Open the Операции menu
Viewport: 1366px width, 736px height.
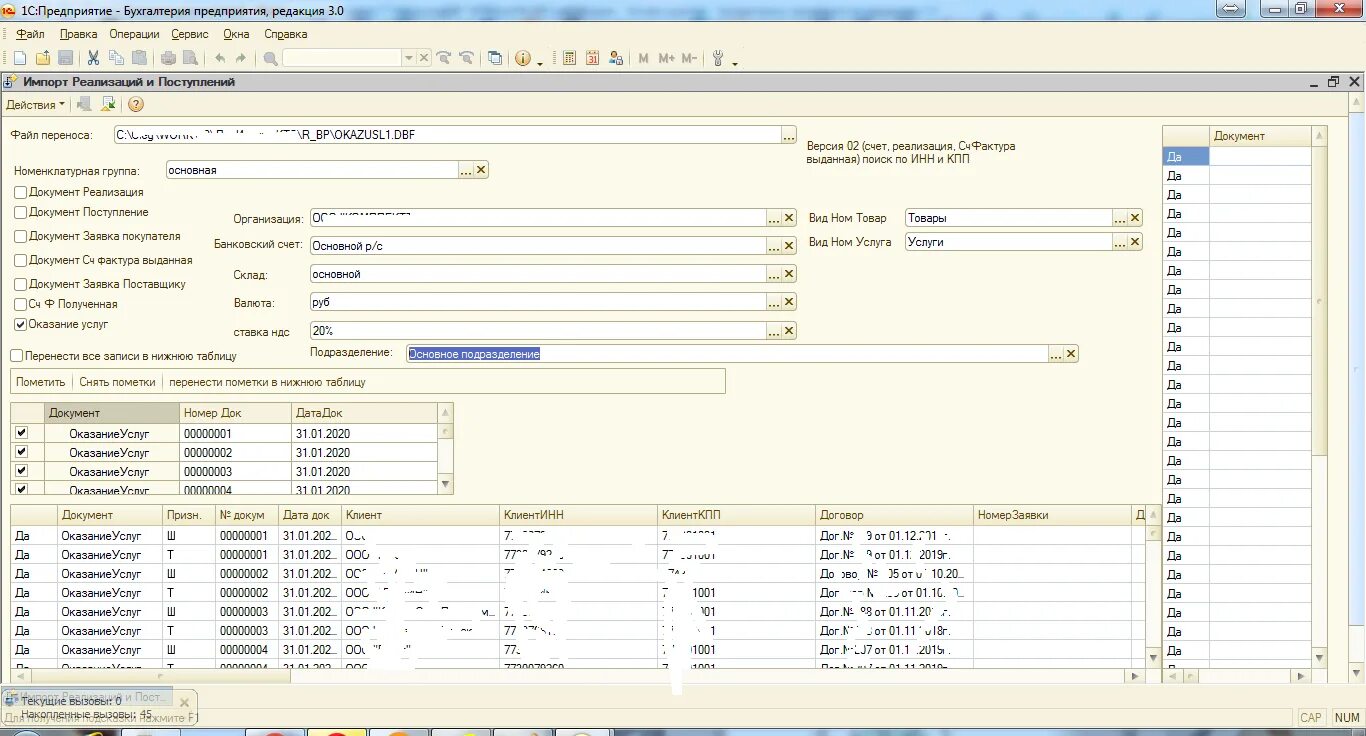[x=134, y=34]
